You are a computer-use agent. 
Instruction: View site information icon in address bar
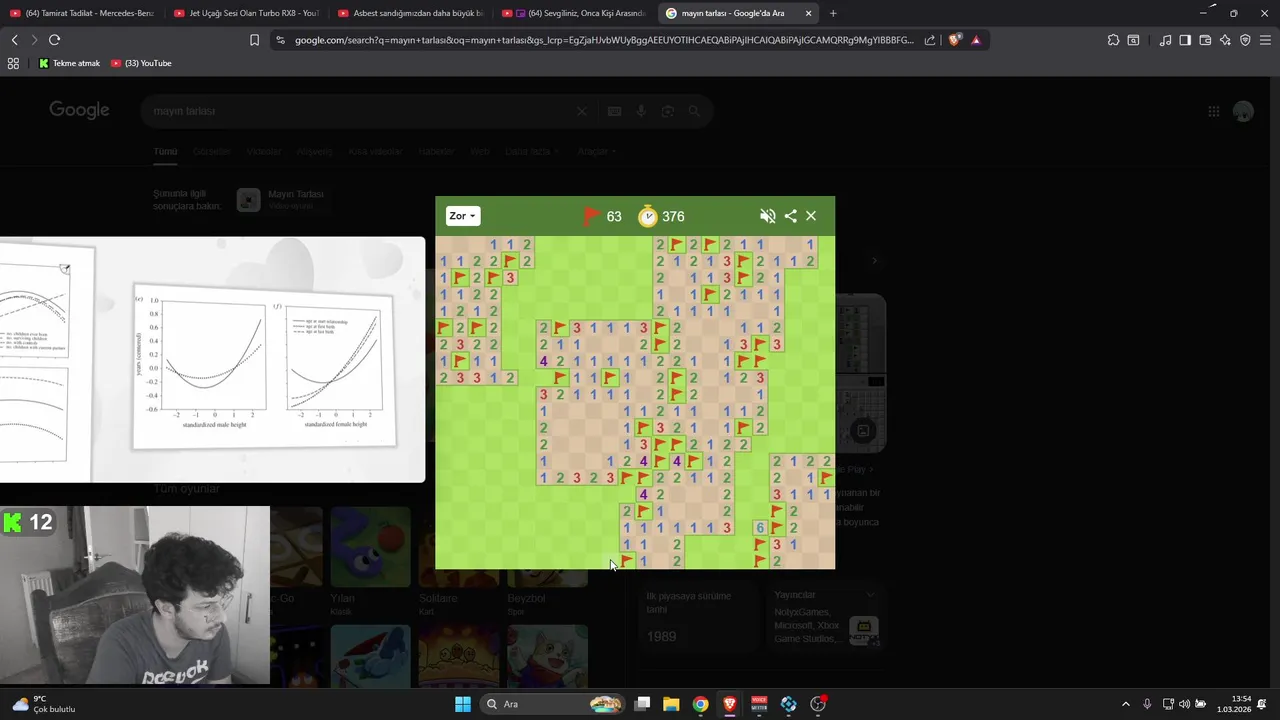pos(280,40)
